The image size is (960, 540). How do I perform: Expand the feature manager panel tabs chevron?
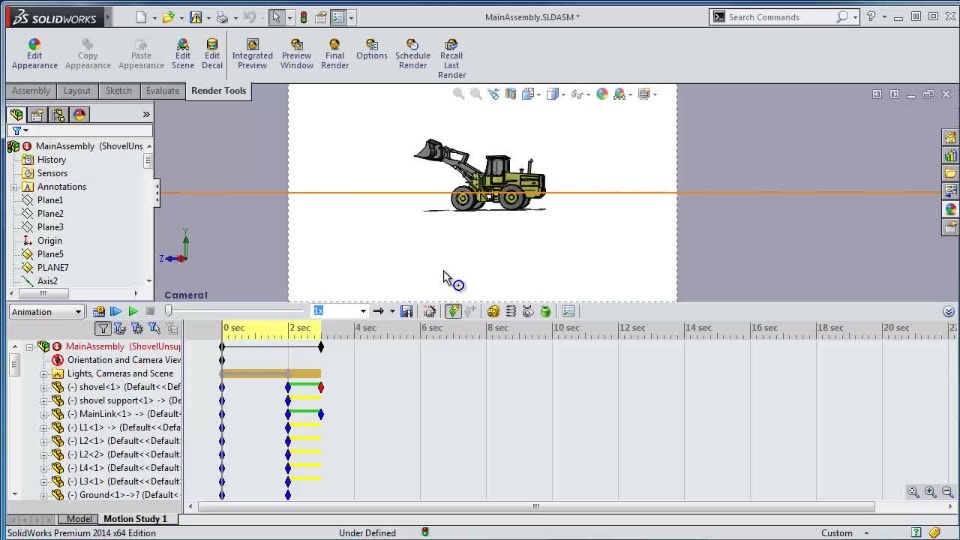[x=146, y=114]
